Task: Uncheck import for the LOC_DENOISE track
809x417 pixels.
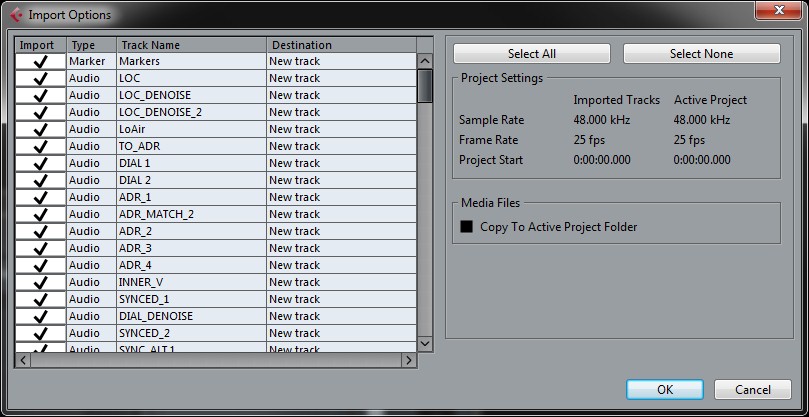Action: (40, 95)
